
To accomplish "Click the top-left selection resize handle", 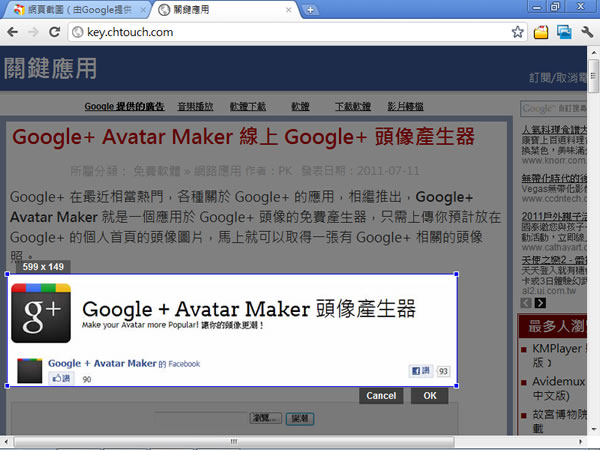I will click(7, 274).
